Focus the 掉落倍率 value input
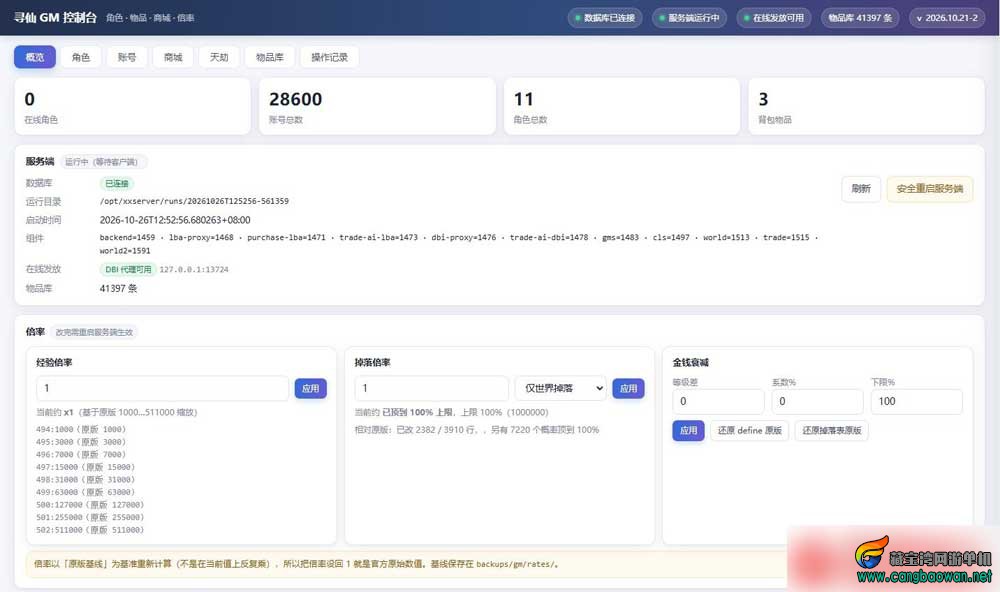Image resolution: width=1000 pixels, height=592 pixels. 432,388
